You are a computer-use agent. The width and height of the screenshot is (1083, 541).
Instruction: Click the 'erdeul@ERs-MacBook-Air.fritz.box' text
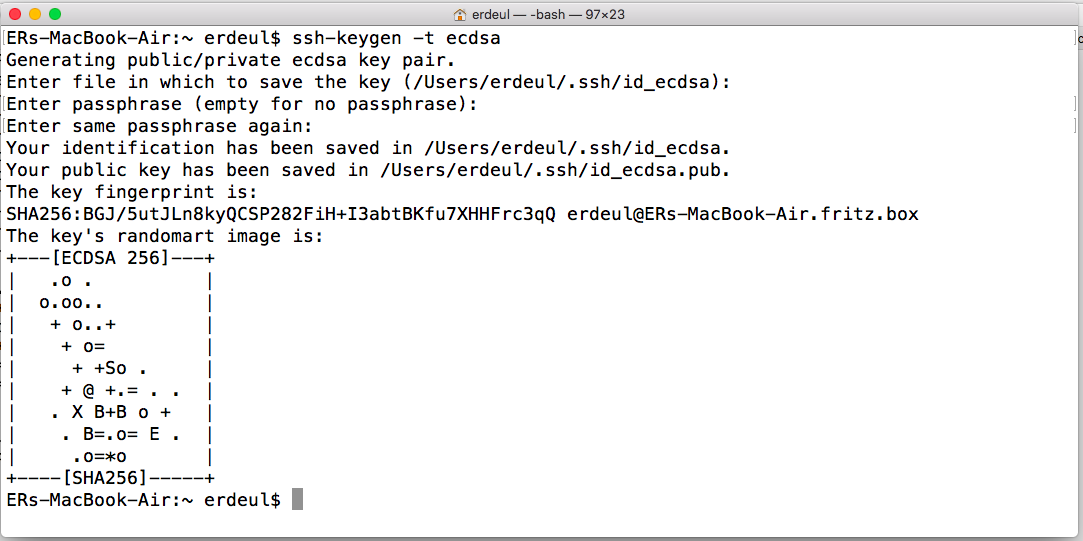click(742, 214)
